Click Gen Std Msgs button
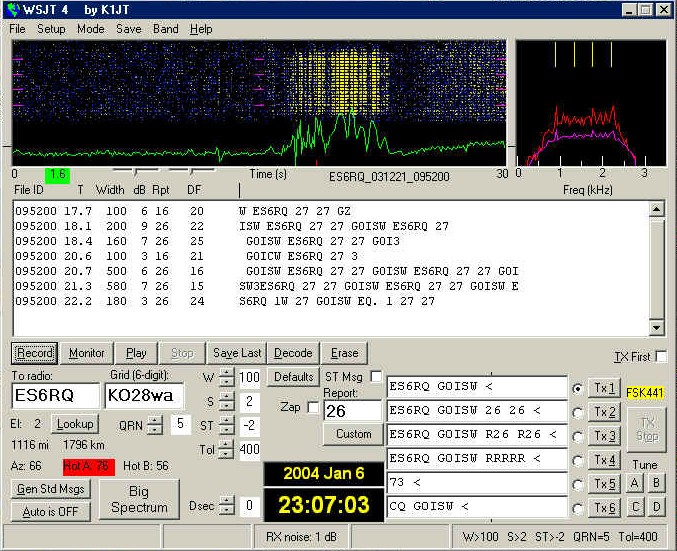The width and height of the screenshot is (677, 551). click(51, 489)
